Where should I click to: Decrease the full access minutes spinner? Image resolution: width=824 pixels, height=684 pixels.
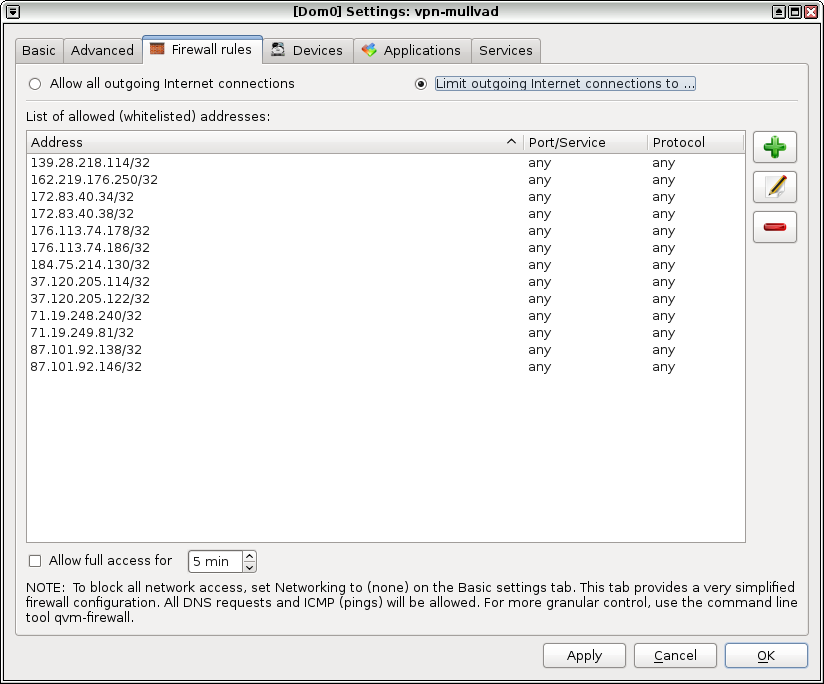click(249, 567)
